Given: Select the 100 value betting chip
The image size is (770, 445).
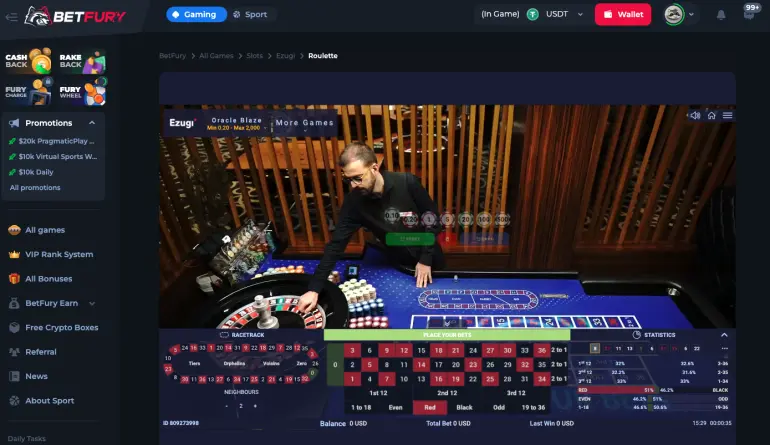Looking at the screenshot, I should (x=484, y=219).
